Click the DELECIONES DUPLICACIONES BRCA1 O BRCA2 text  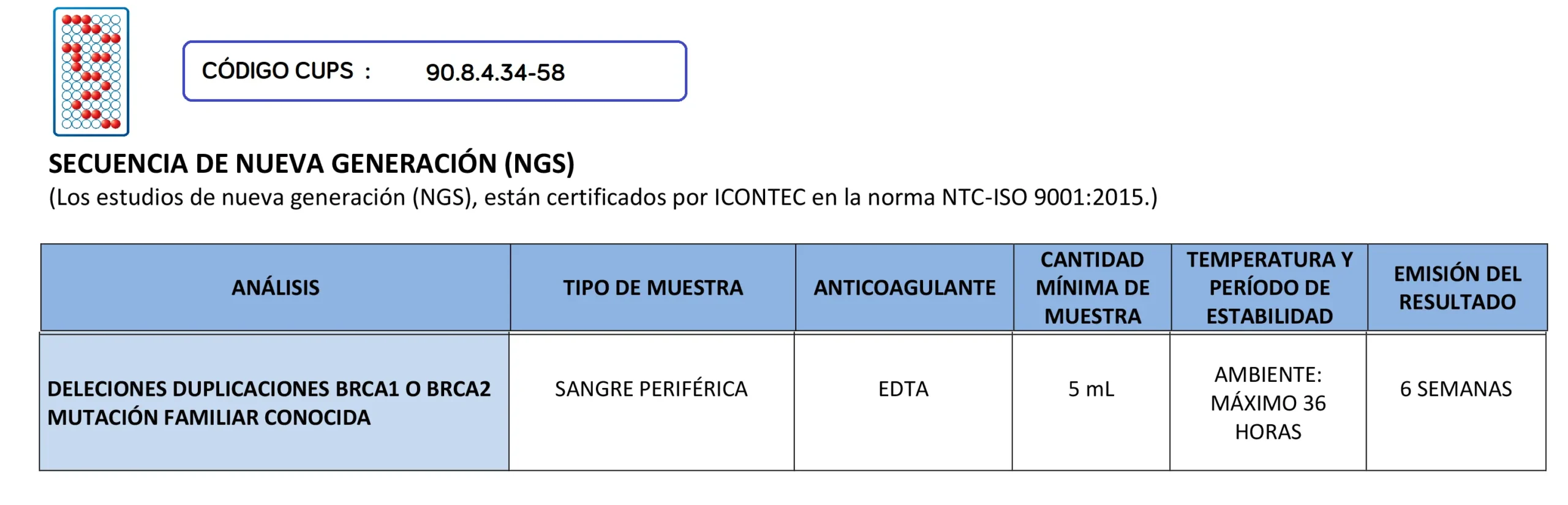pyautogui.click(x=269, y=389)
